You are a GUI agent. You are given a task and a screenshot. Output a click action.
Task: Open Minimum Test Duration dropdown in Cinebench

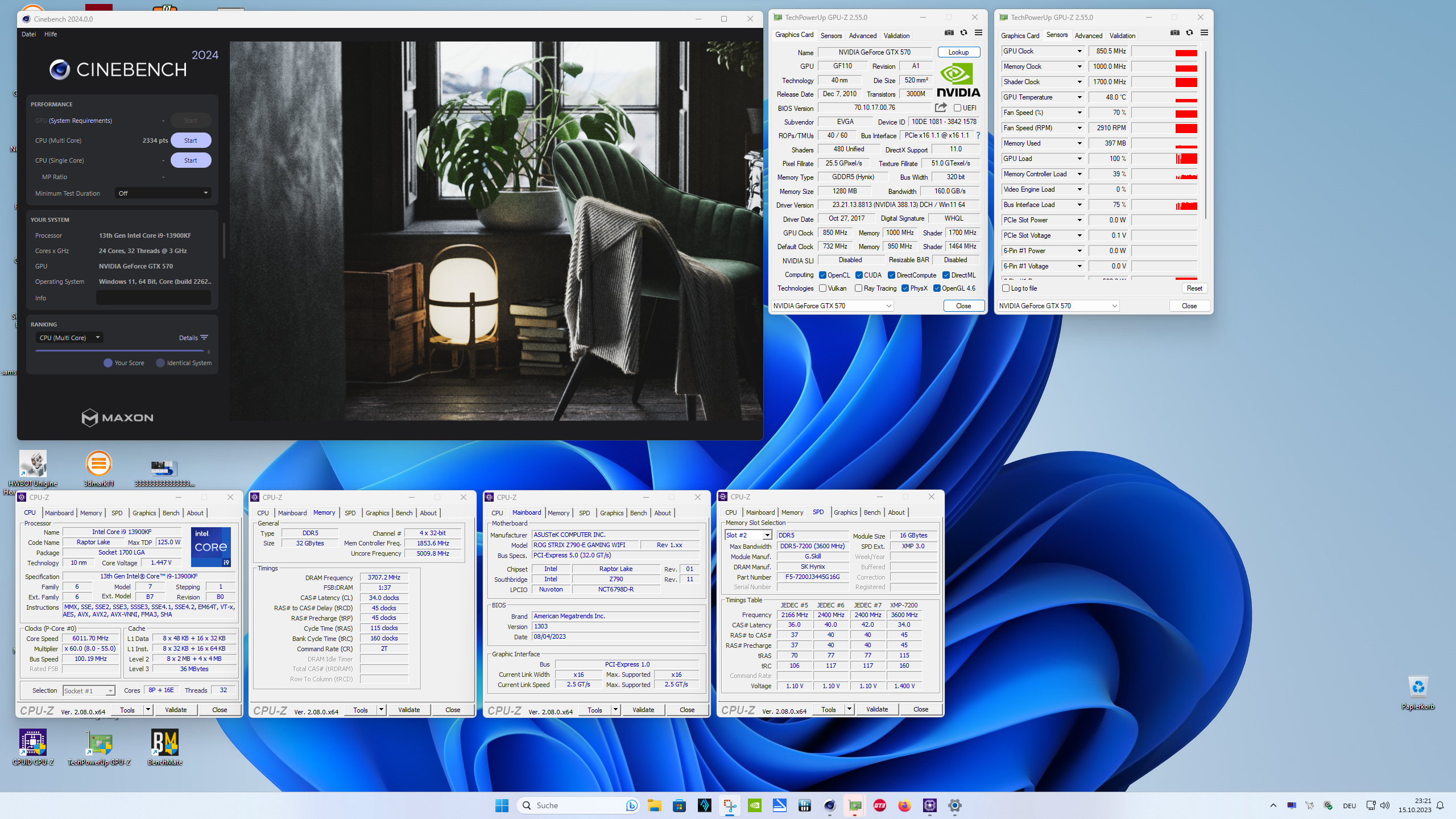(x=163, y=193)
